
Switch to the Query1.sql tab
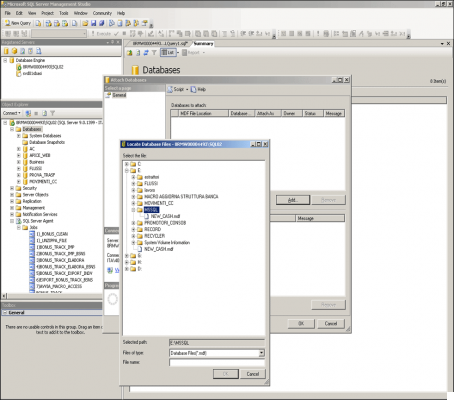(x=160, y=44)
